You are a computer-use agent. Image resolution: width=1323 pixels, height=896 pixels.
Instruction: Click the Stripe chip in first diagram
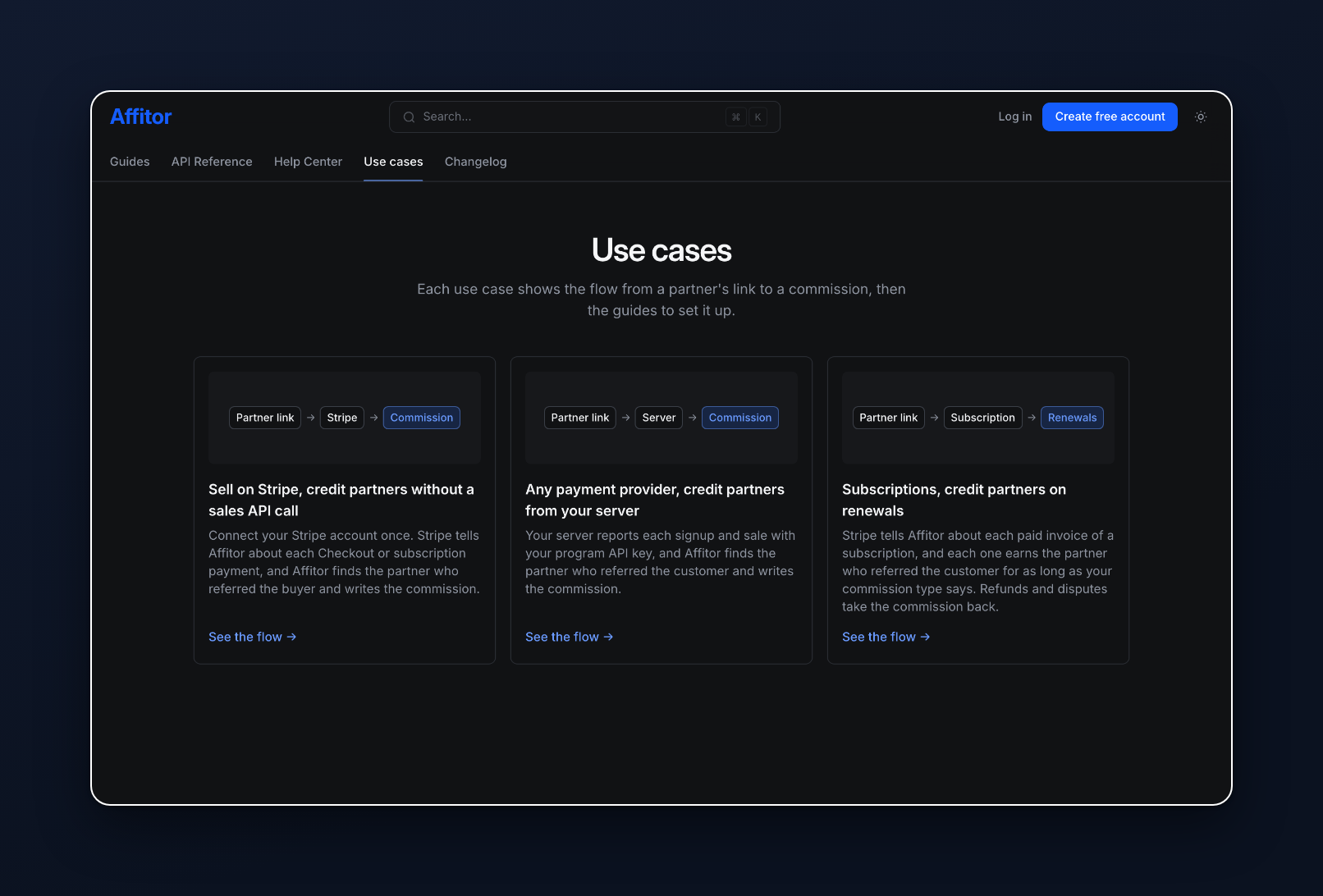[x=342, y=418]
